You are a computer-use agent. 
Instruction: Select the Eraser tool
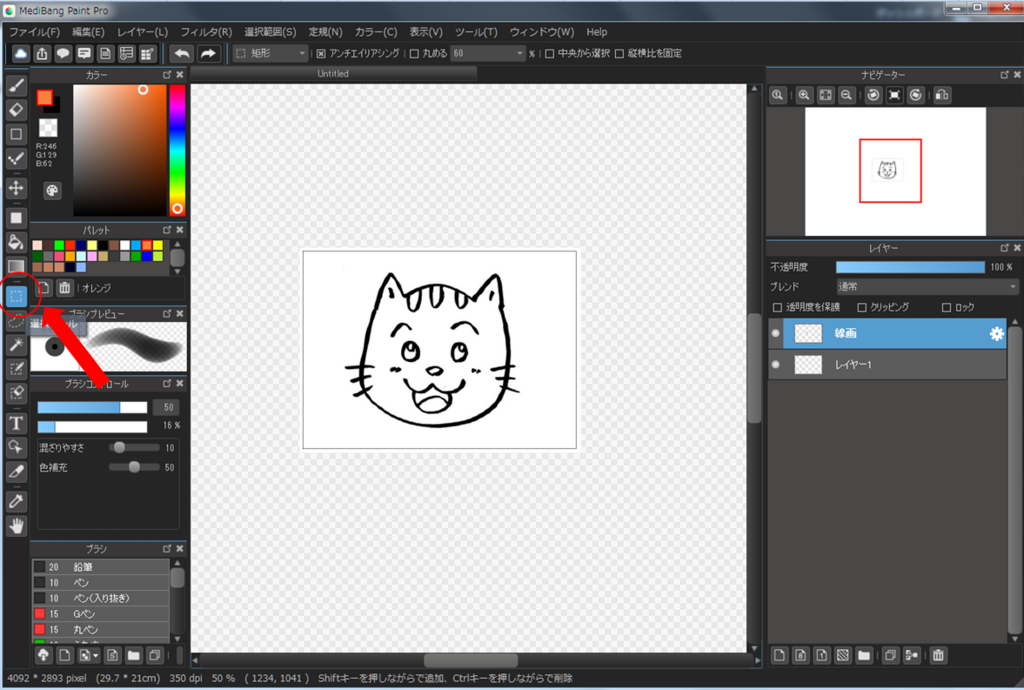16,110
